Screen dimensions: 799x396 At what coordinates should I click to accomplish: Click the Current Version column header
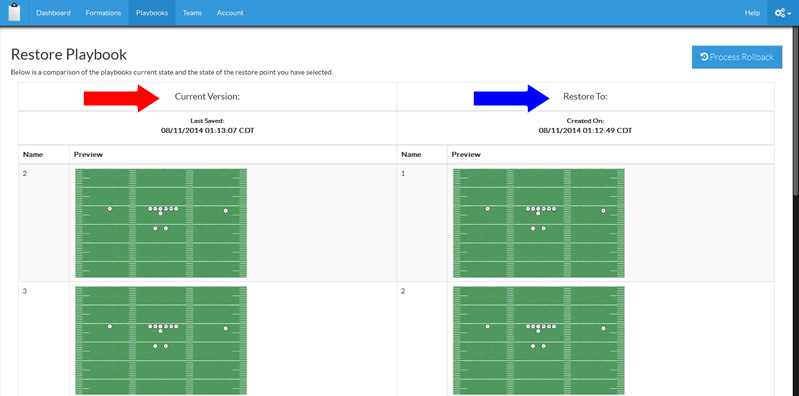(x=207, y=96)
